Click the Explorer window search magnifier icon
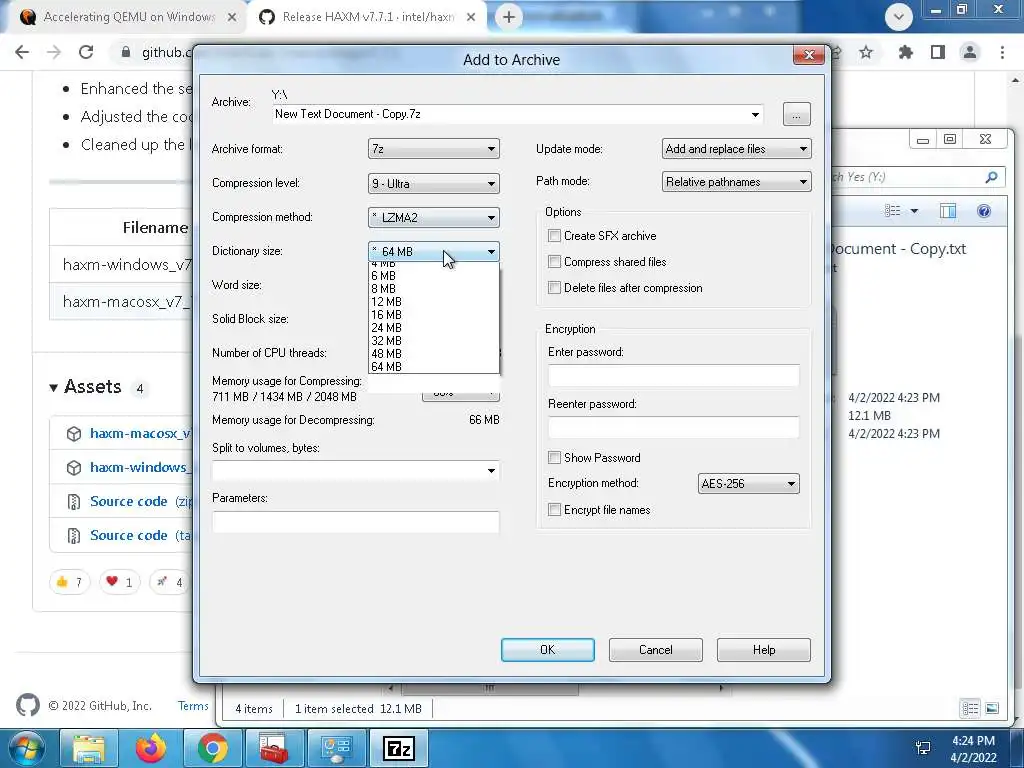 click(x=991, y=177)
